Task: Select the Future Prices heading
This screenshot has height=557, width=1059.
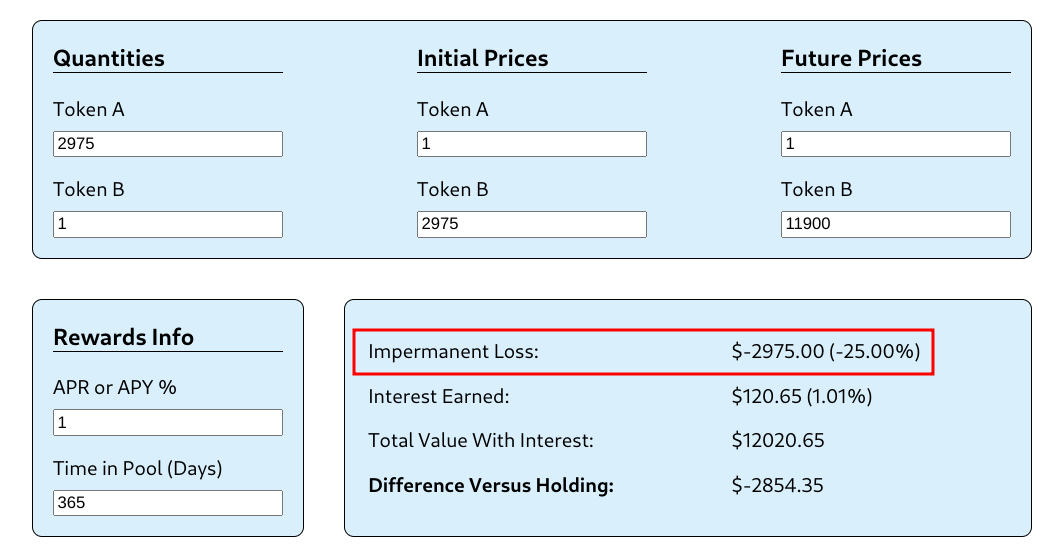Action: point(851,58)
